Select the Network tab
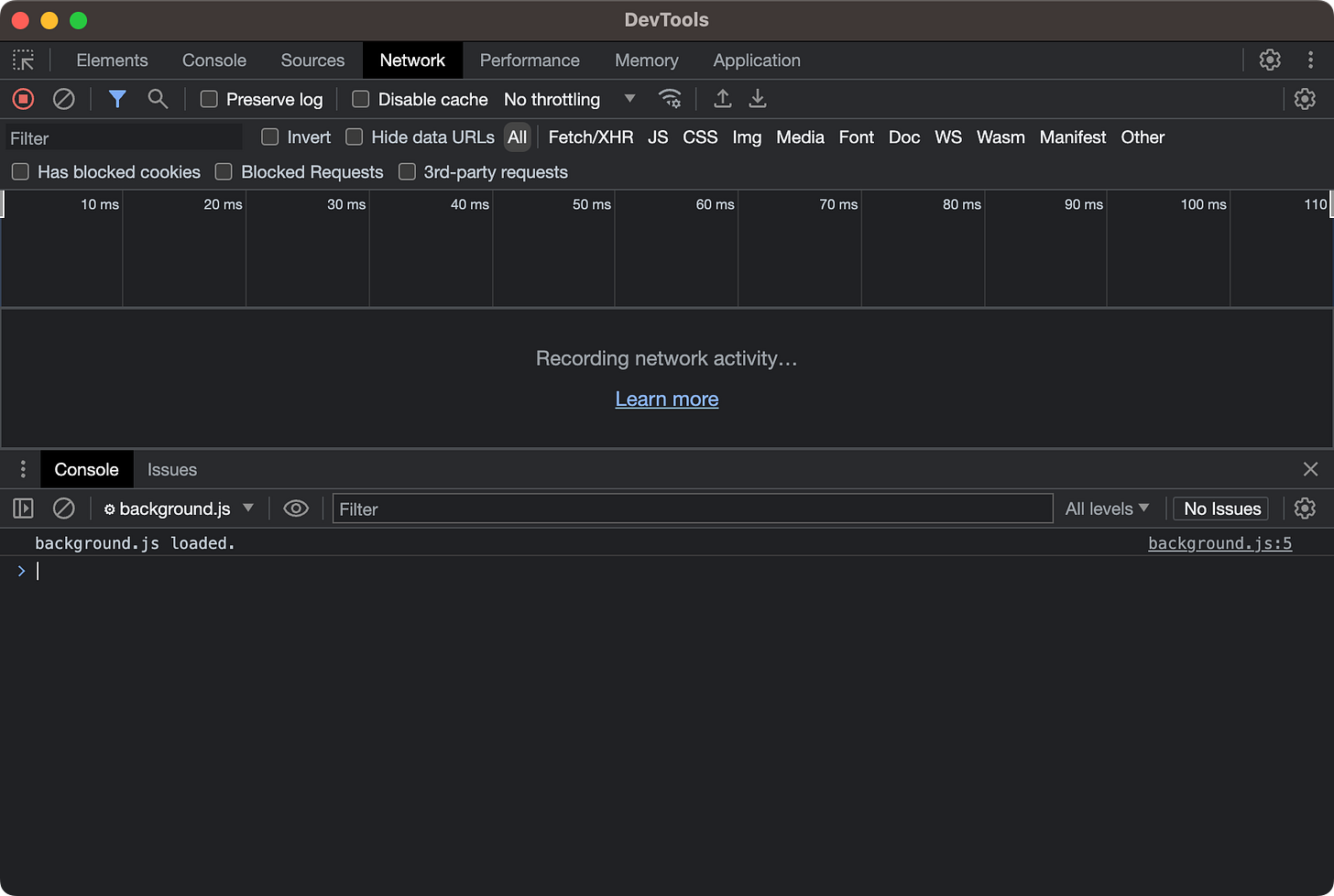 click(x=412, y=60)
